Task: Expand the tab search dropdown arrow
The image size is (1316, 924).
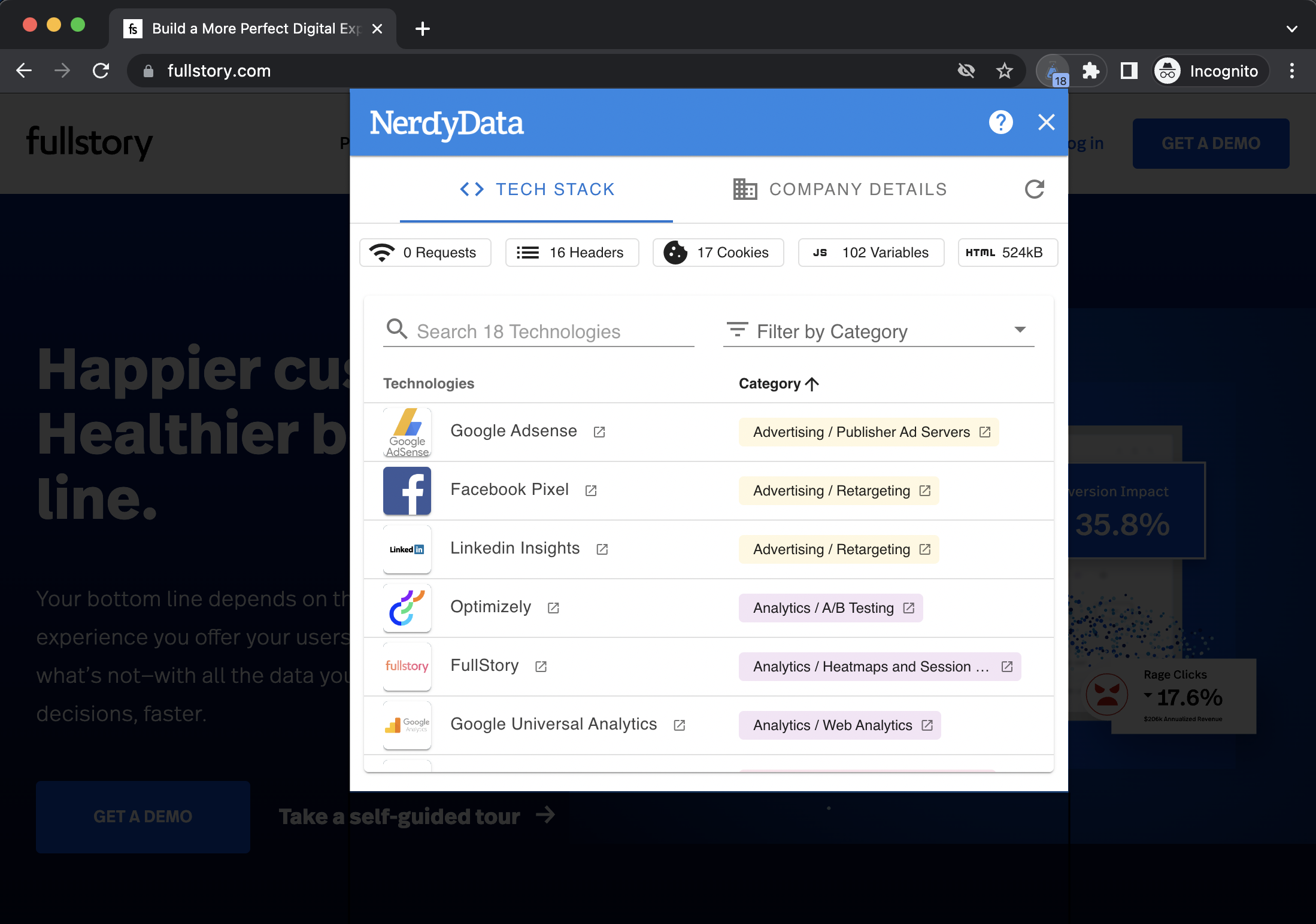Action: [x=1292, y=29]
